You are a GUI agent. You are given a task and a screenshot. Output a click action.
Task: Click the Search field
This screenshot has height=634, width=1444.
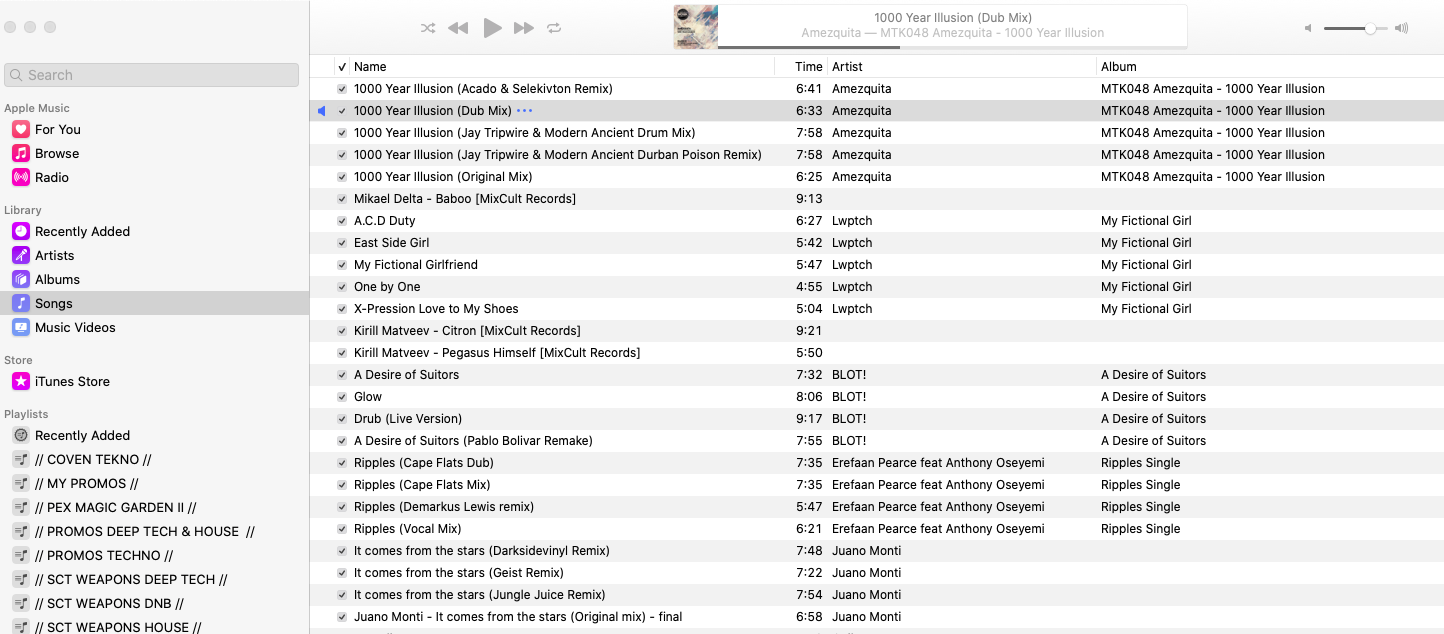[x=152, y=75]
